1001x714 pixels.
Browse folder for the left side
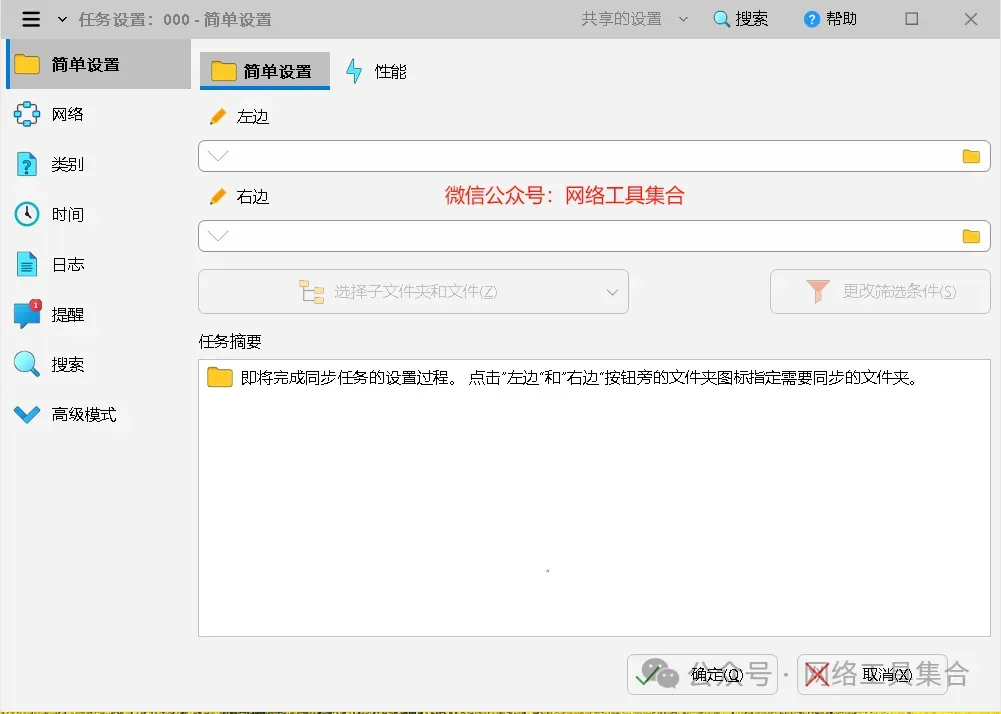(x=971, y=156)
